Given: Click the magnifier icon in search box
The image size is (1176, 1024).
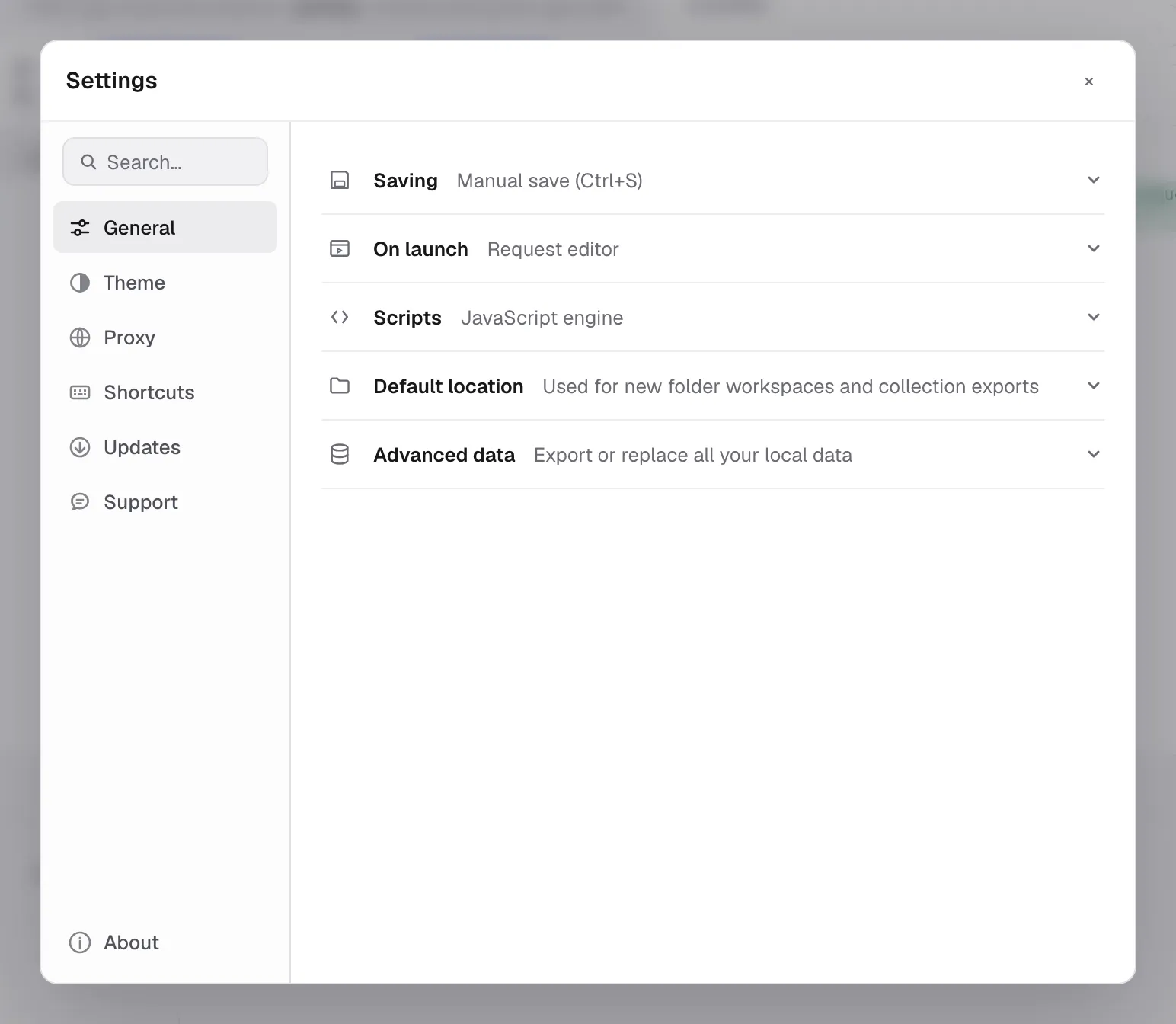Looking at the screenshot, I should coord(88,162).
